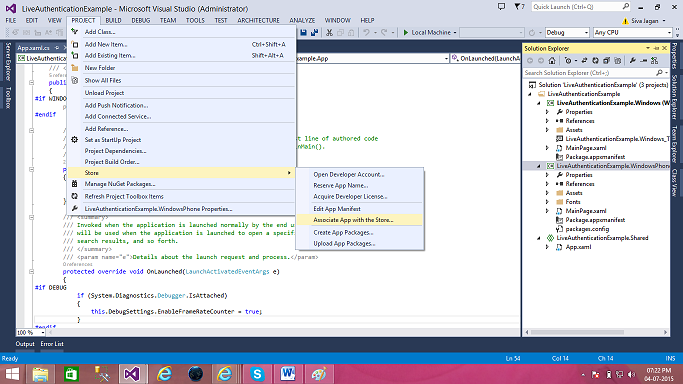Open the DEBUG menu
The image size is (683, 384).
click(141, 20)
